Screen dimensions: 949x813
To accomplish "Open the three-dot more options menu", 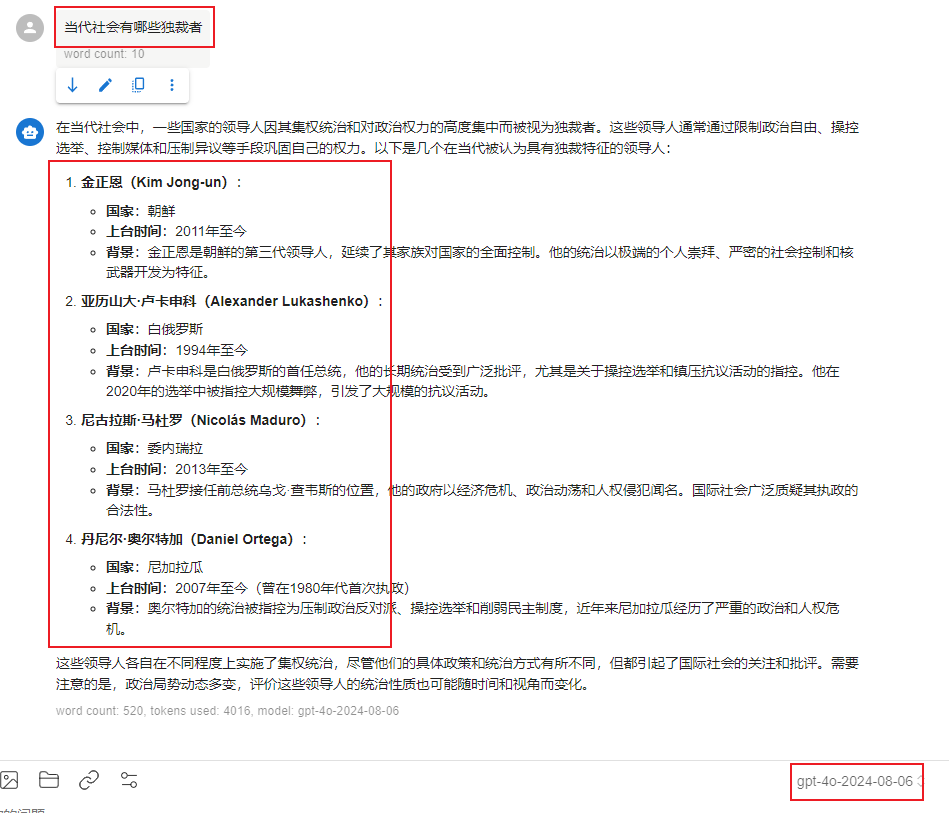I will point(172,85).
